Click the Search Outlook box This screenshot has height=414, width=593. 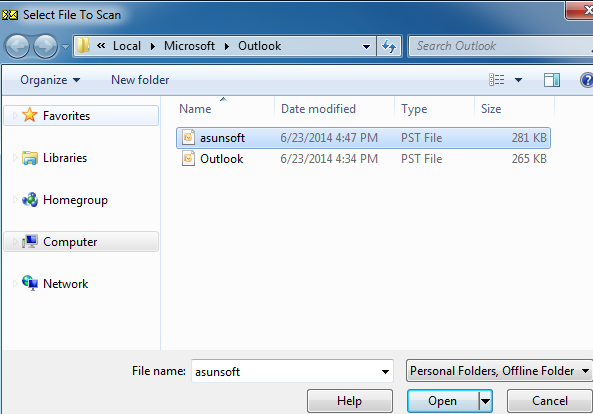(x=501, y=46)
